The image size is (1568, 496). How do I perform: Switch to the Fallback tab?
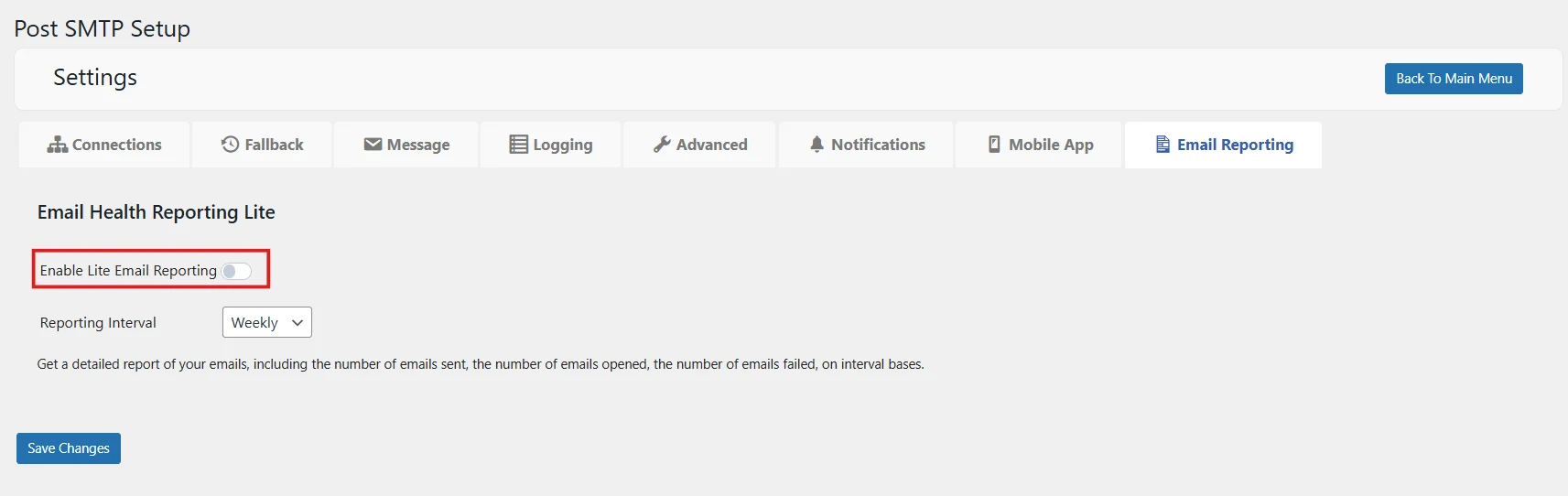pyautogui.click(x=263, y=145)
